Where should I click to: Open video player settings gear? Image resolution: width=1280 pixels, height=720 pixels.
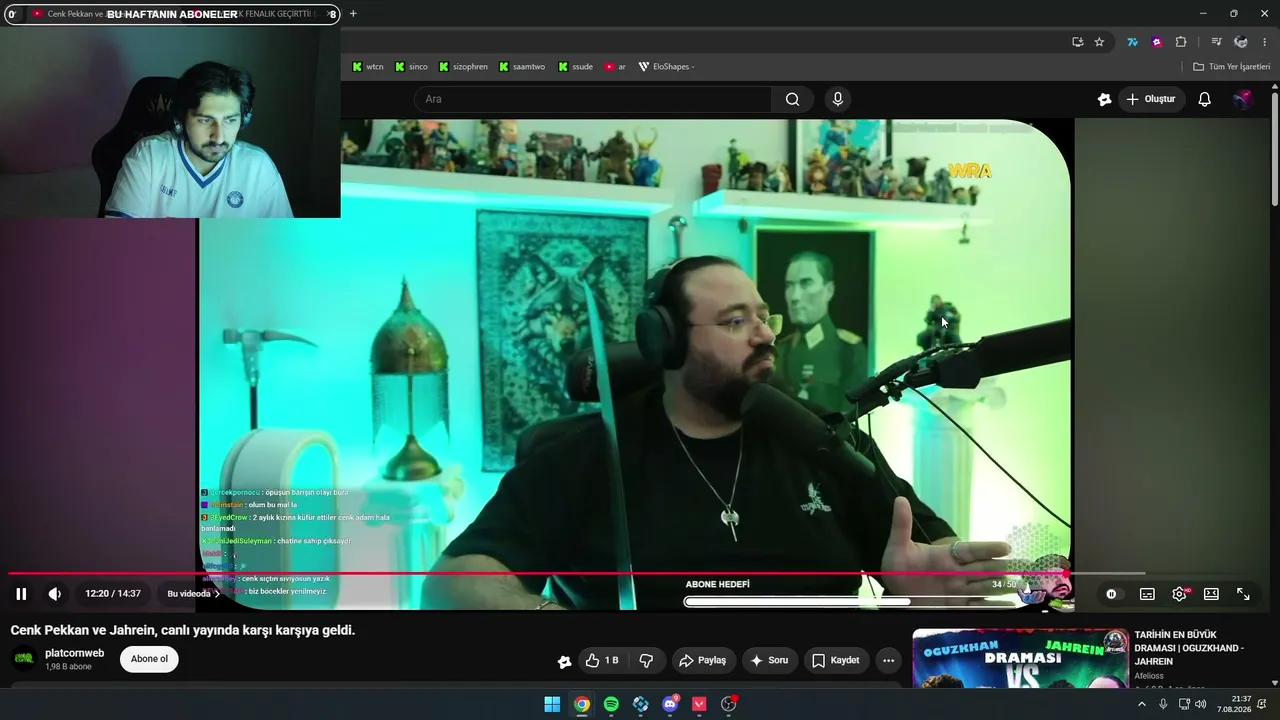click(1180, 594)
